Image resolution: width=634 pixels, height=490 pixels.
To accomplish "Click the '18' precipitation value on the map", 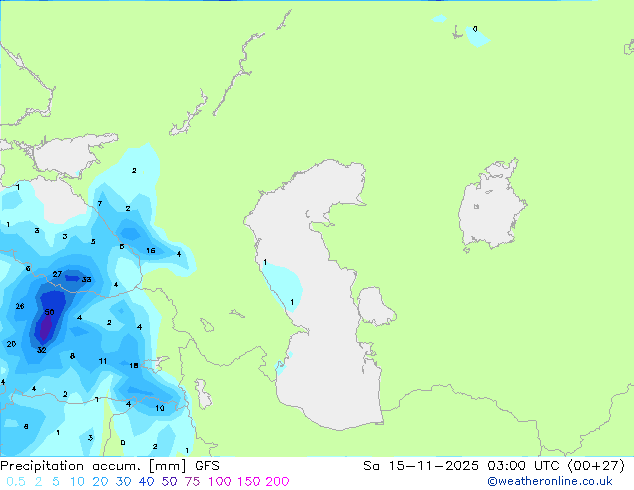I will coord(134,365).
